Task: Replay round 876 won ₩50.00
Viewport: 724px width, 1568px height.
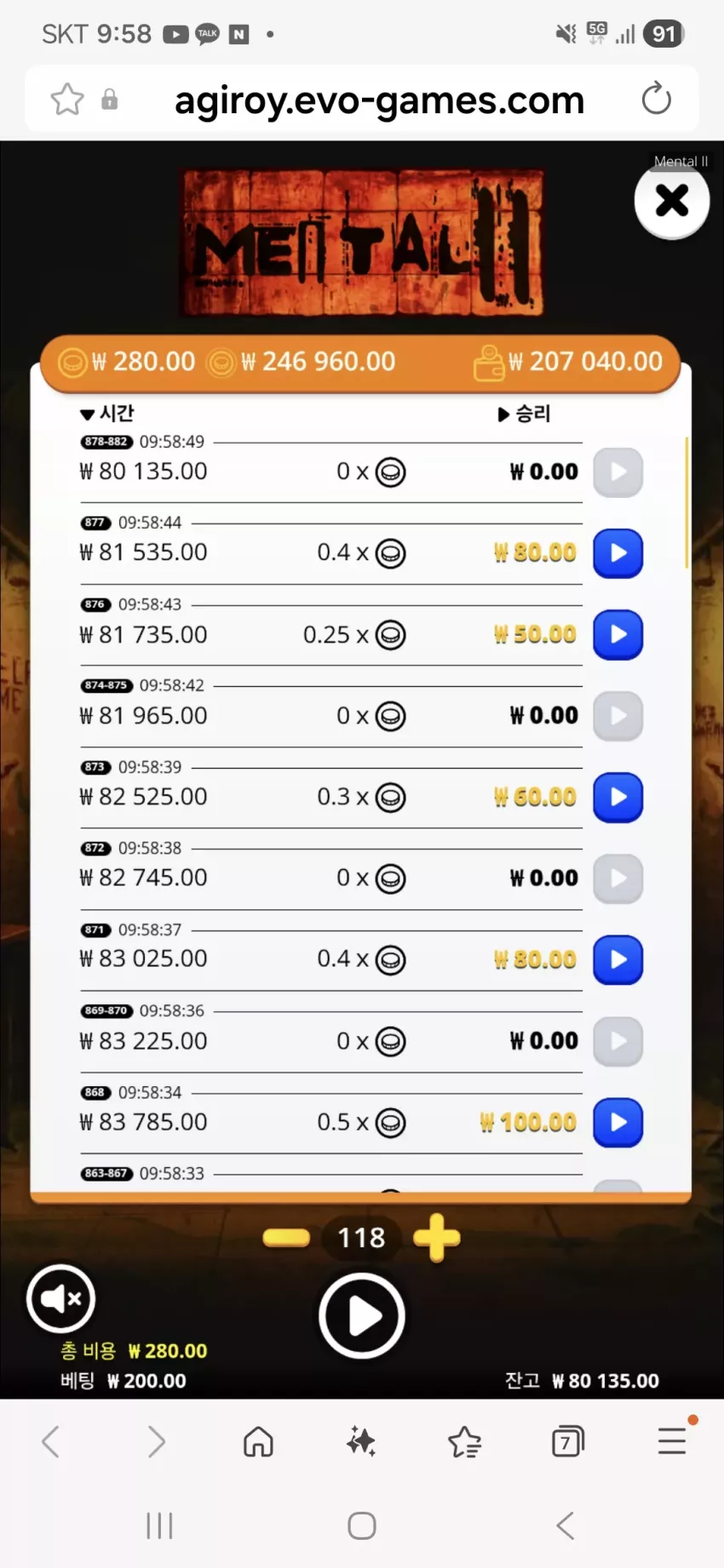Action: pos(618,635)
